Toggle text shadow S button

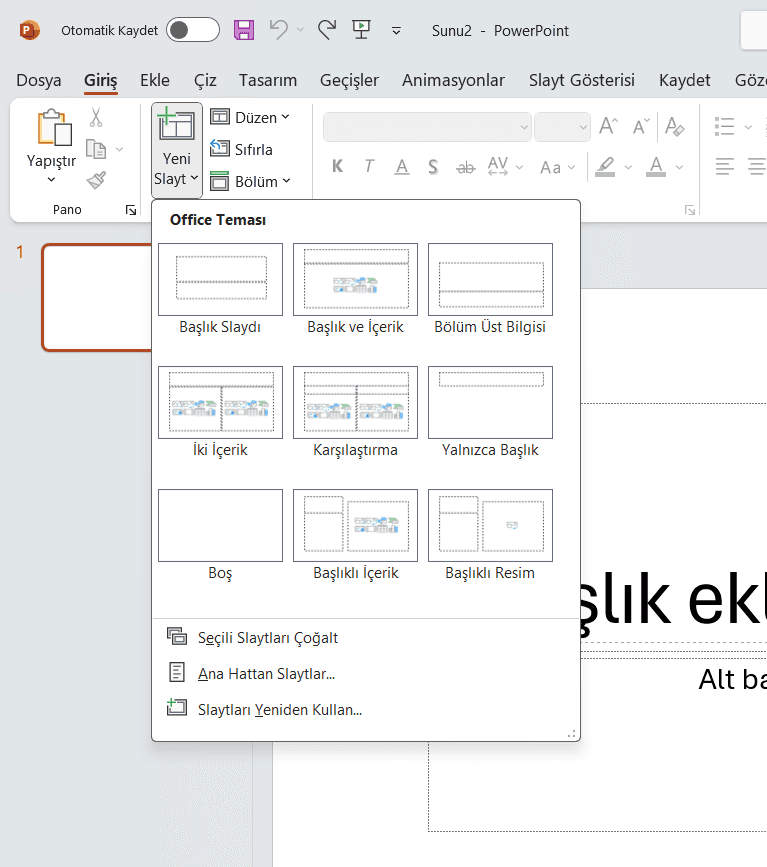(433, 166)
